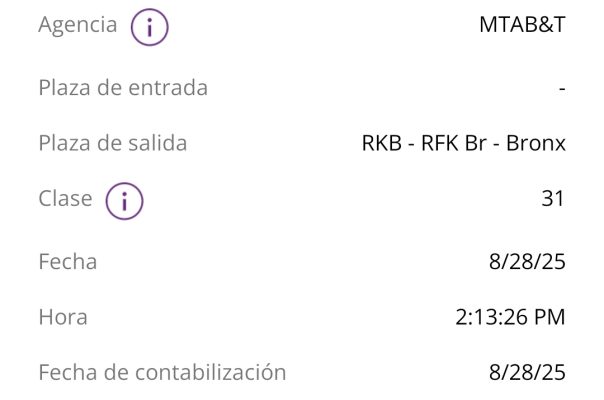Click the class value 31
The width and height of the screenshot is (604, 400).
(x=553, y=199)
